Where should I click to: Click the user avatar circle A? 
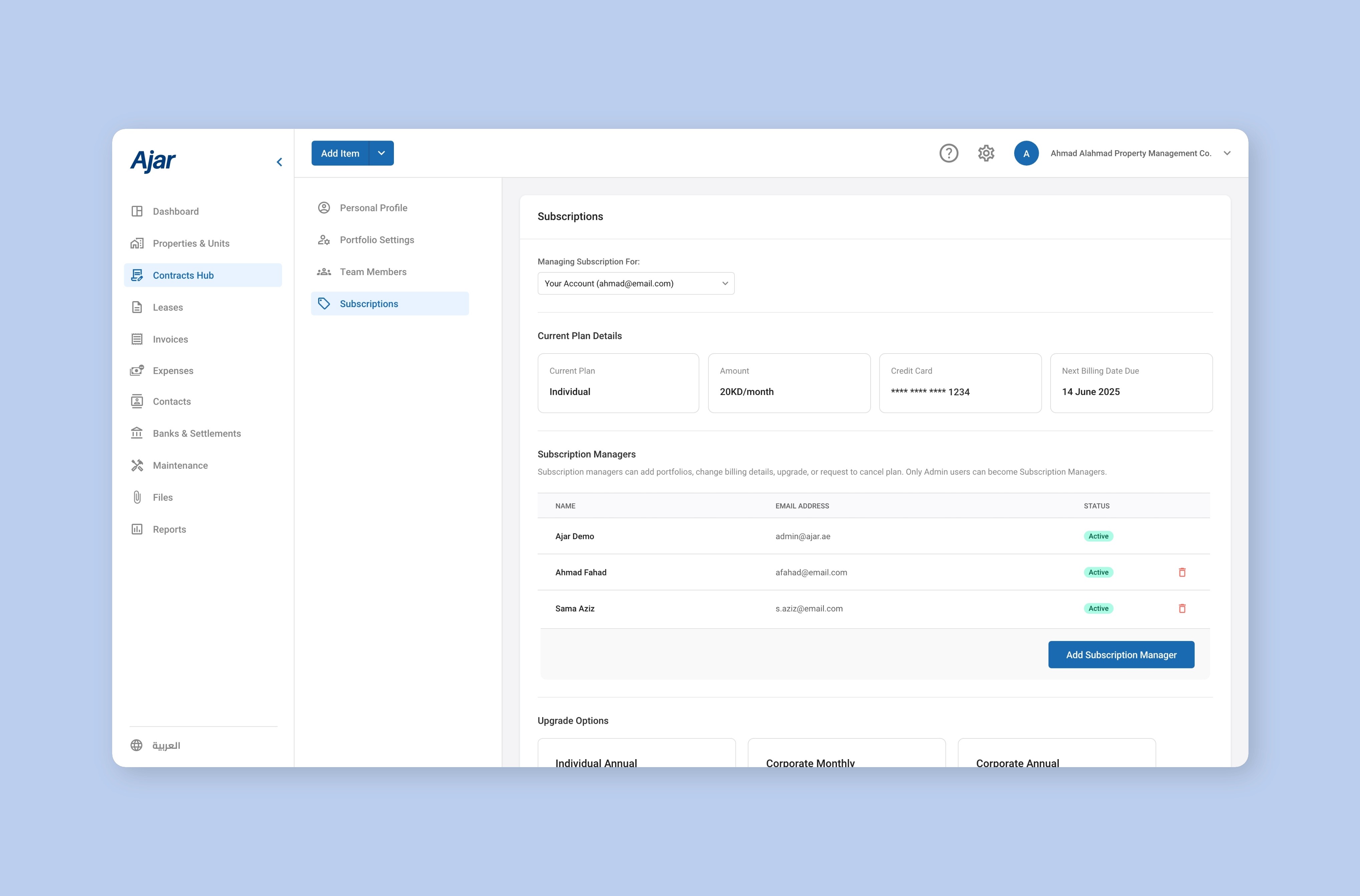coord(1026,153)
